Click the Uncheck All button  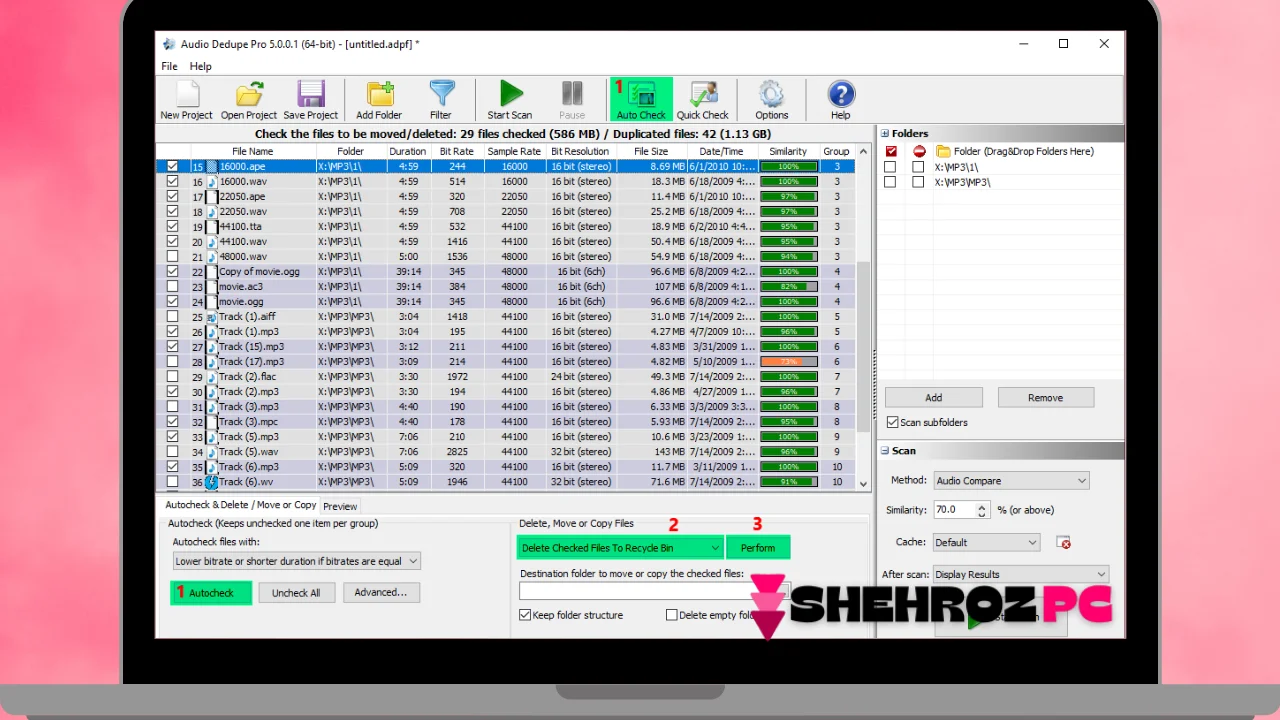(296, 593)
